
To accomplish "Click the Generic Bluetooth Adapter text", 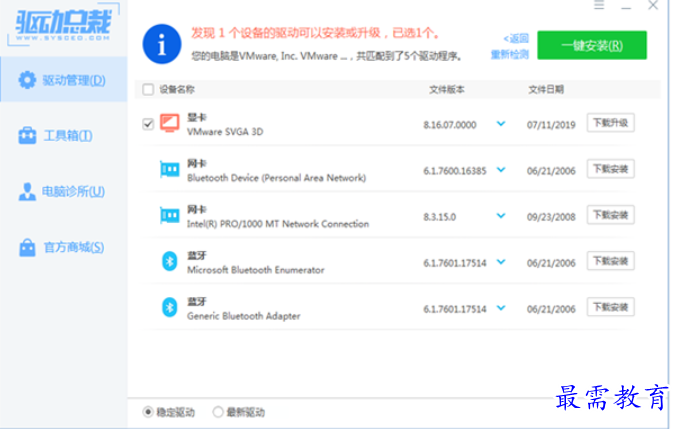I will (244, 316).
